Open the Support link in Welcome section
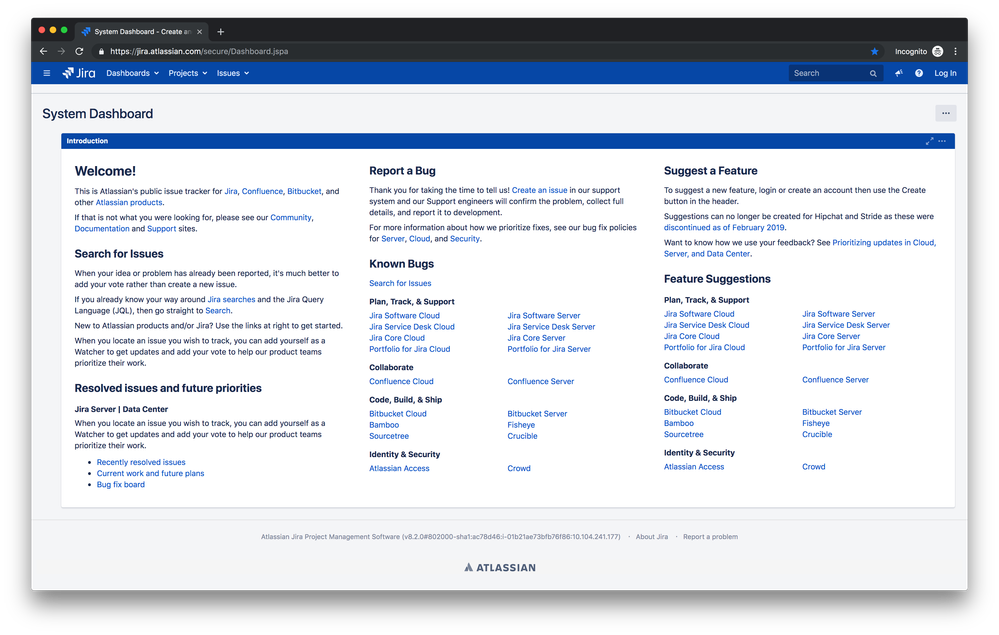 [x=161, y=229]
